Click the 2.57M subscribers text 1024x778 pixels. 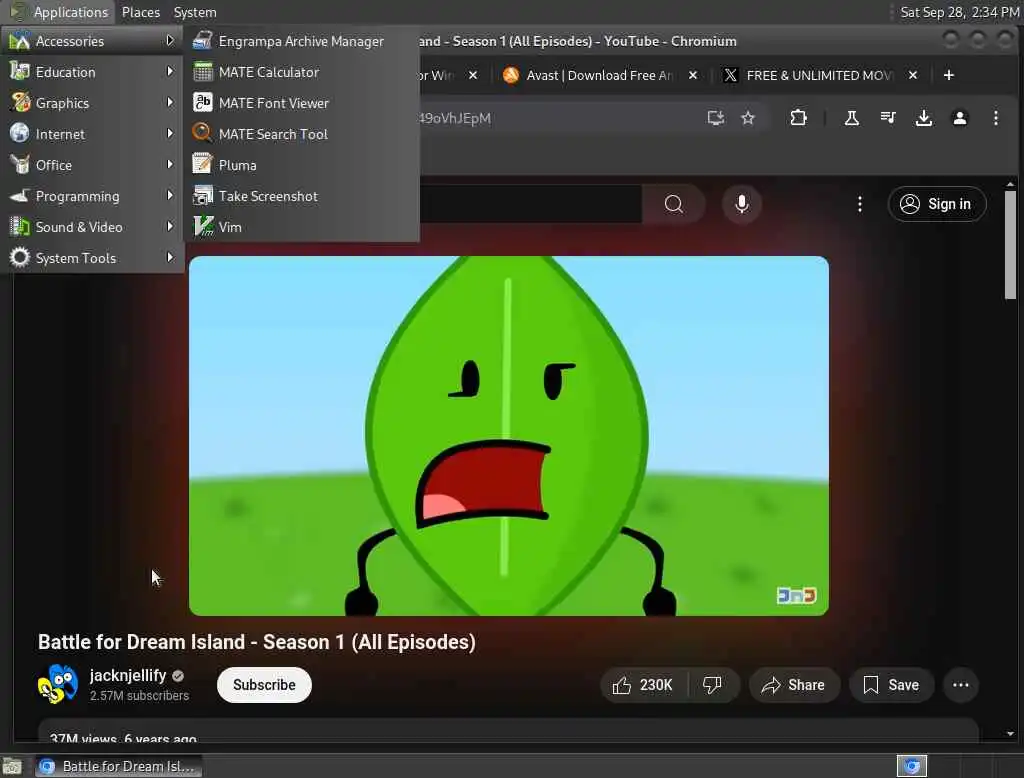[x=139, y=696]
